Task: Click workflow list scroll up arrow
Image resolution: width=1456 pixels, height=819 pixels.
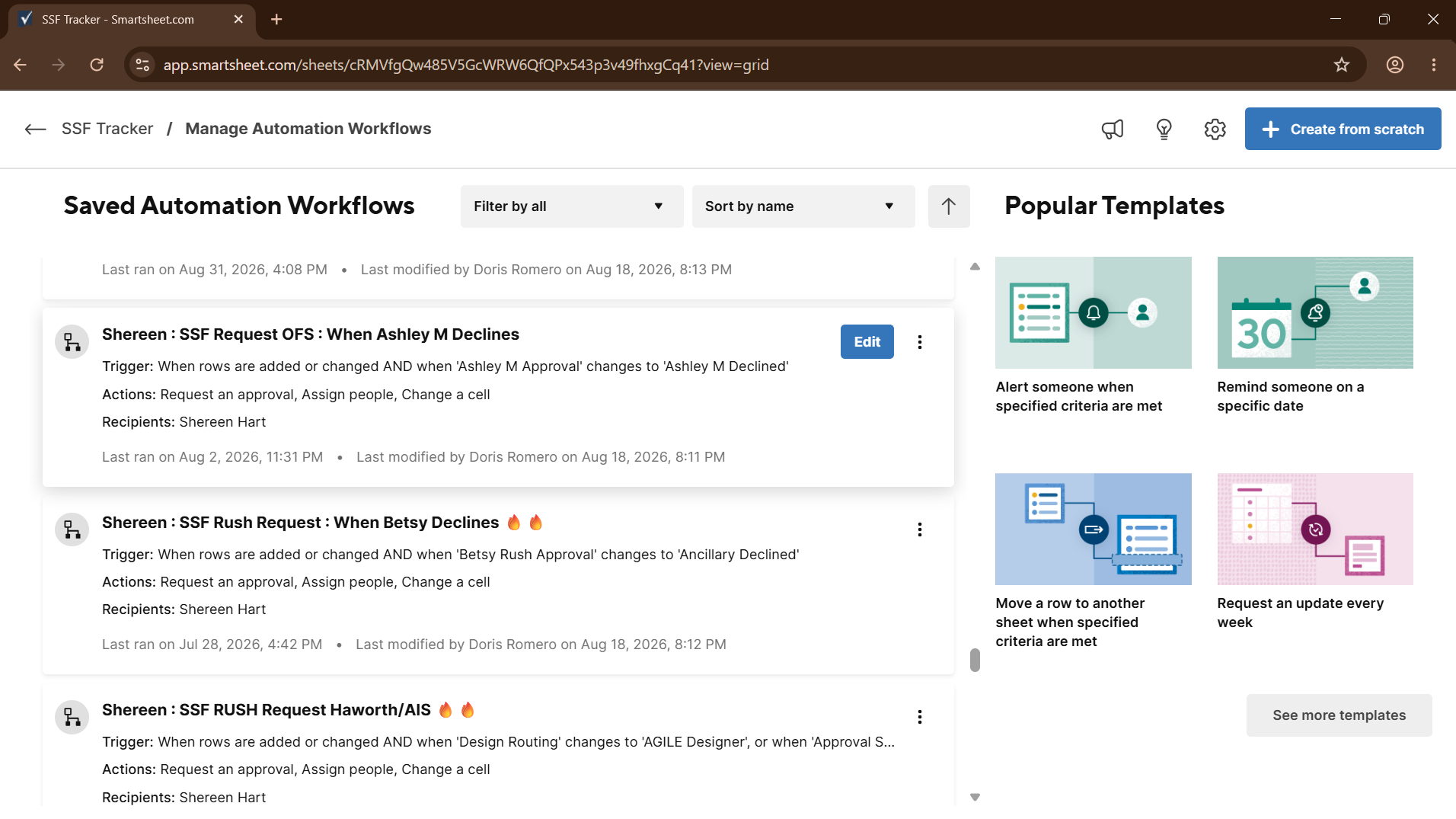Action: (x=975, y=267)
